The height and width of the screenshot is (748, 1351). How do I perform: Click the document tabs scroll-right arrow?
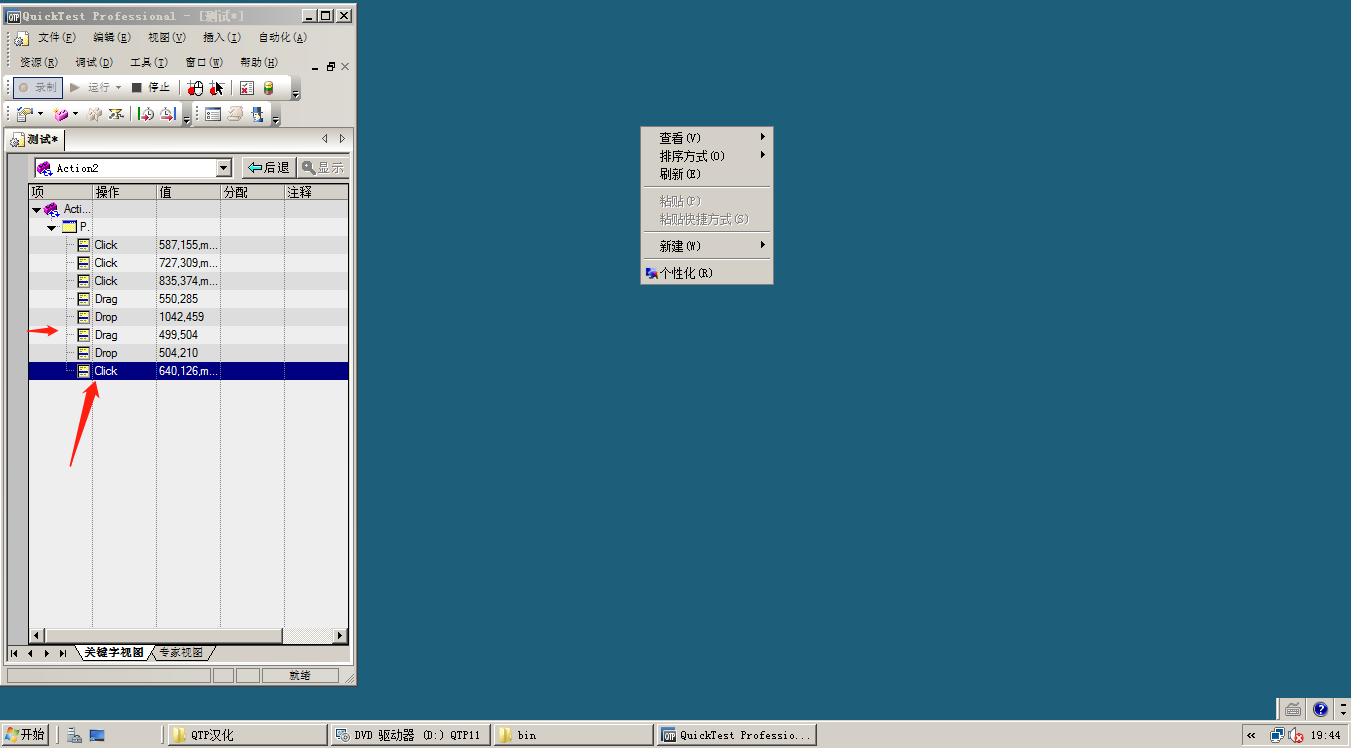point(342,139)
